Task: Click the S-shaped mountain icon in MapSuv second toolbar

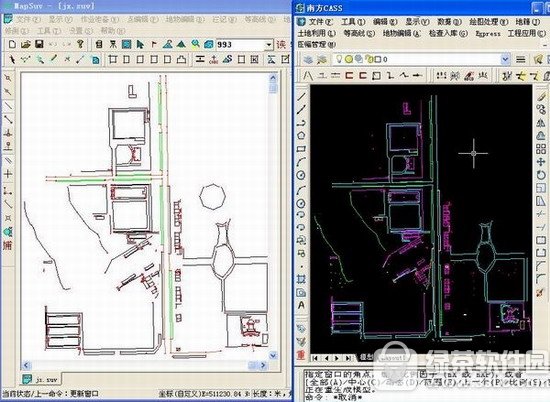Action: pyautogui.click(x=227, y=59)
